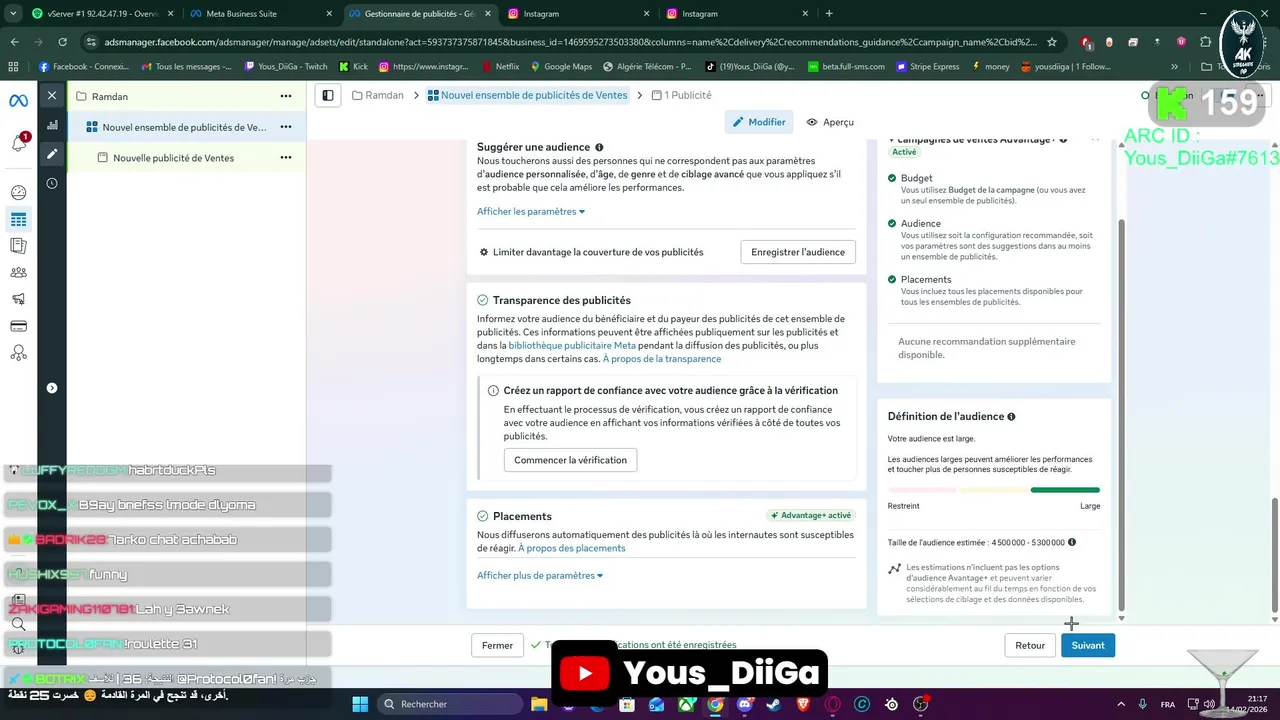Viewport: 1280px width, 720px height.
Task: Open the events manager node icon
Action: [18, 353]
